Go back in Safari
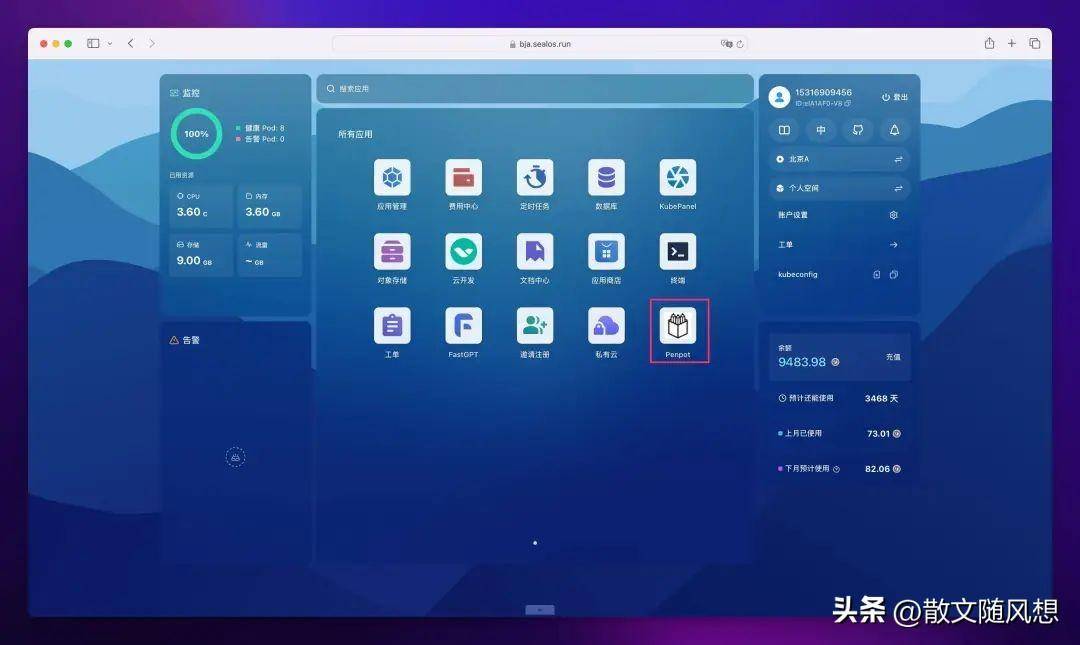The image size is (1080, 645). [x=130, y=43]
